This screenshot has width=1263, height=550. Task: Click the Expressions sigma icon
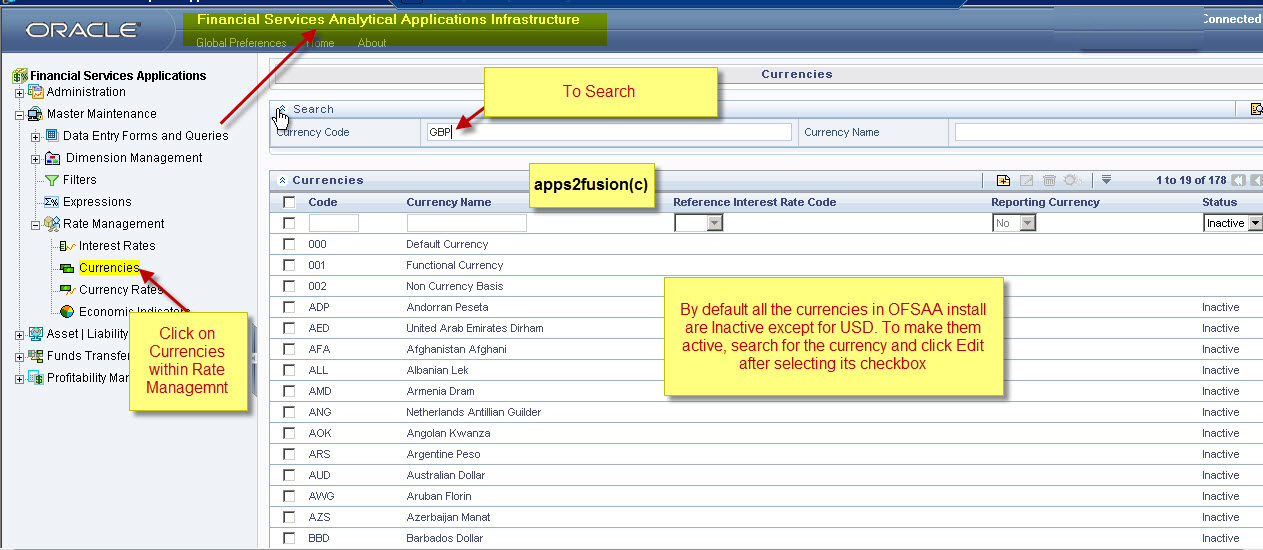click(52, 202)
